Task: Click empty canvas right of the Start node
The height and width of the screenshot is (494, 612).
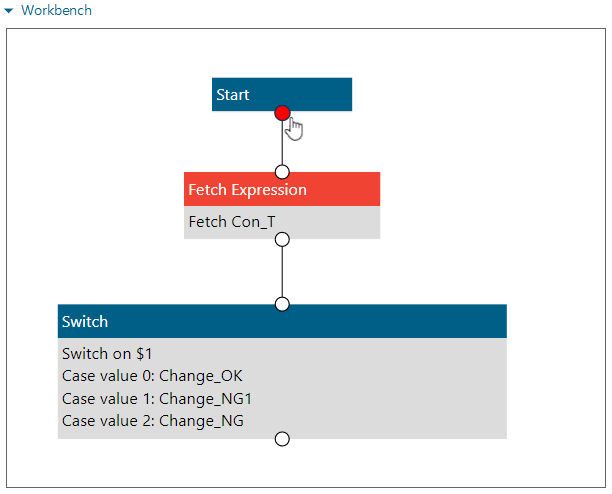Action: pos(470,95)
